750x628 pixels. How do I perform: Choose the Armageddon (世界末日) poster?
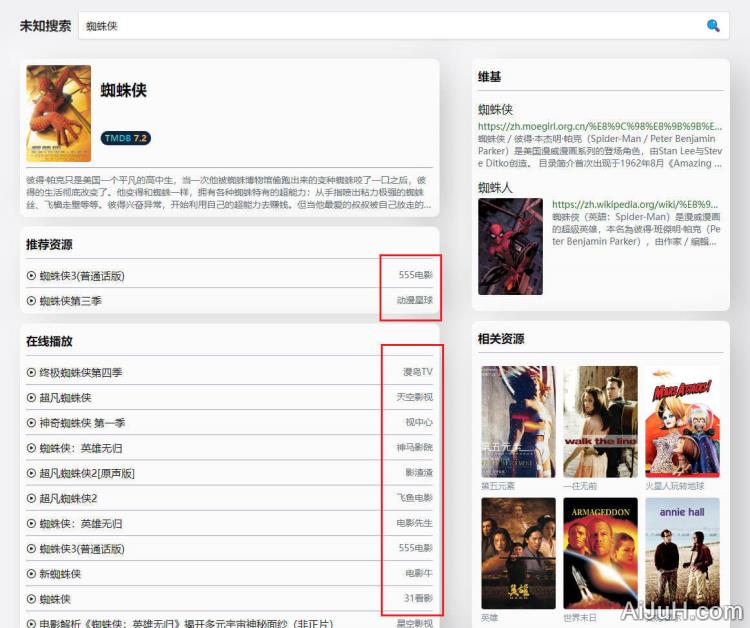600,553
